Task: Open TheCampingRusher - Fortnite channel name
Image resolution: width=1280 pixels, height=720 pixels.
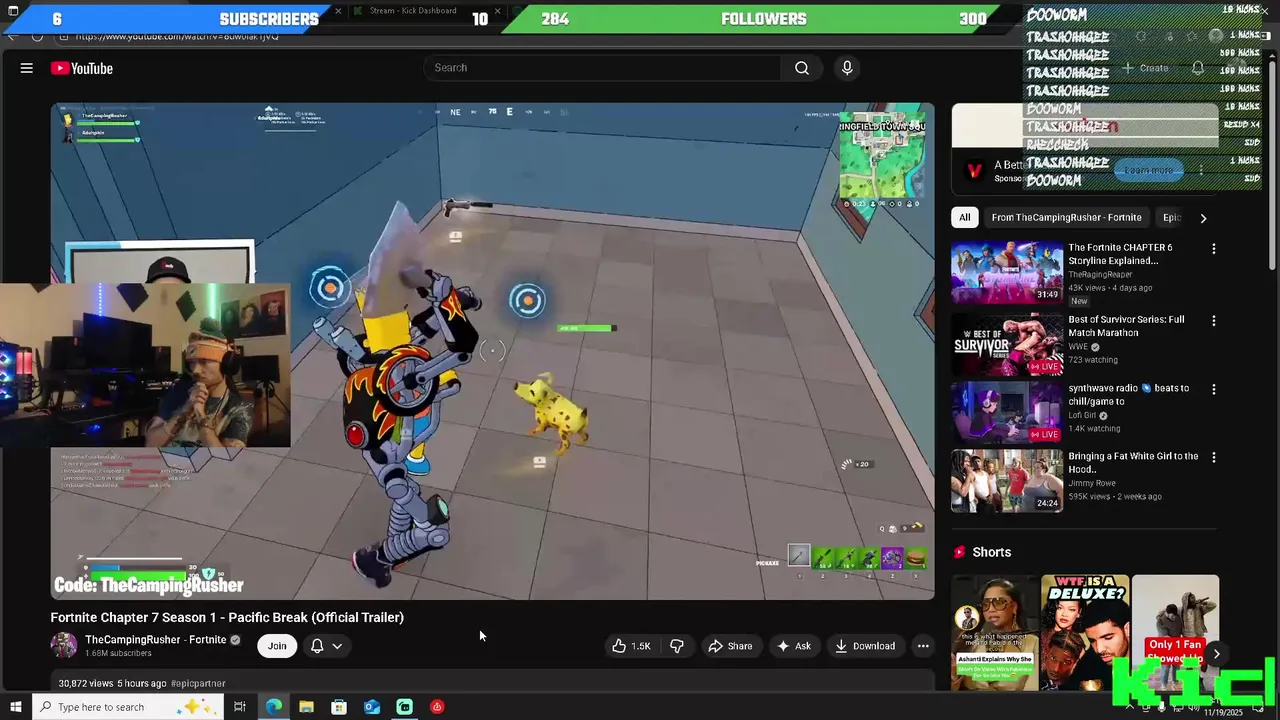Action: (155, 640)
